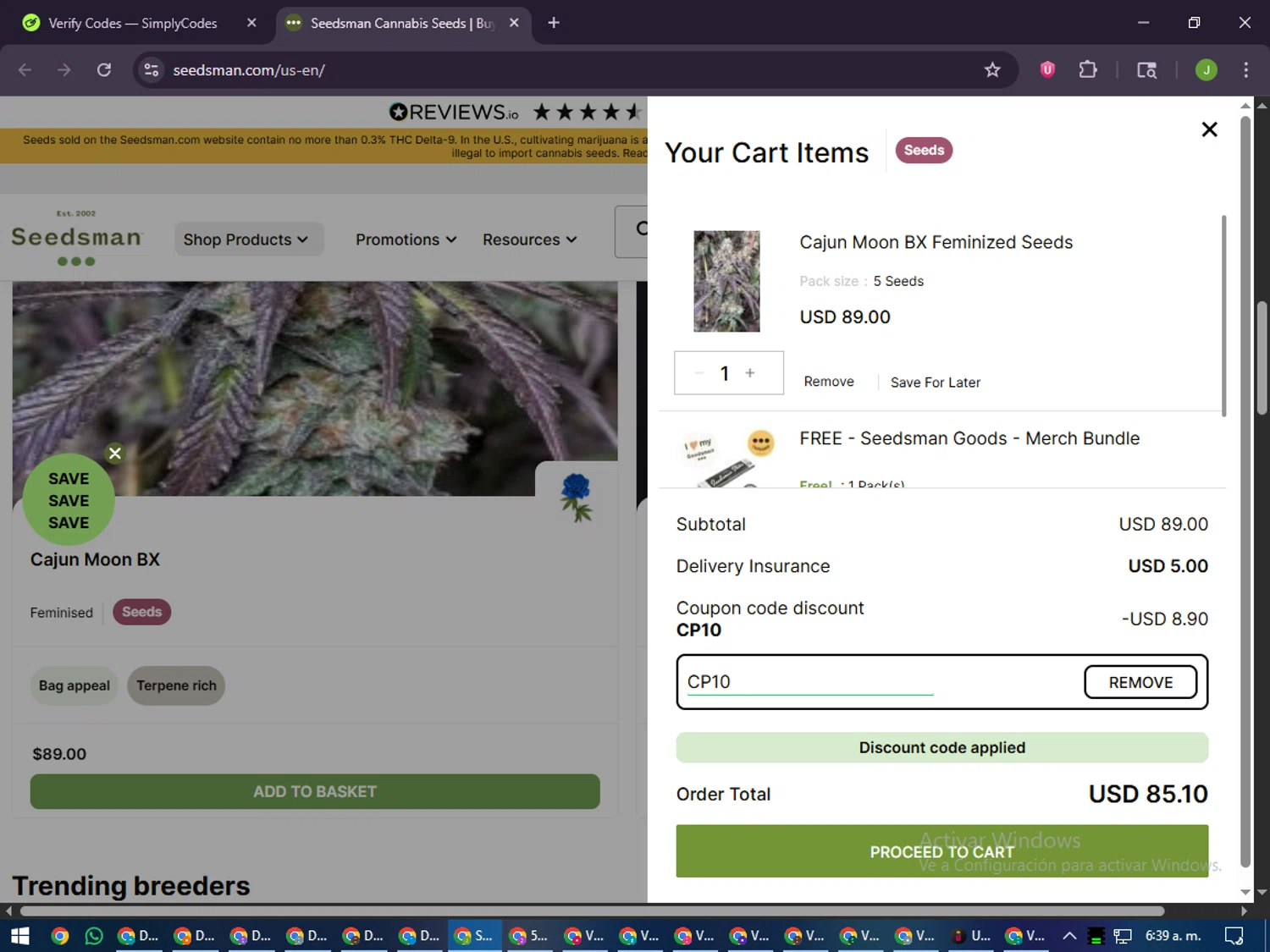This screenshot has width=1270, height=952.
Task: Open the SAVE SAVE SAVE promo bubble
Action: (x=69, y=500)
